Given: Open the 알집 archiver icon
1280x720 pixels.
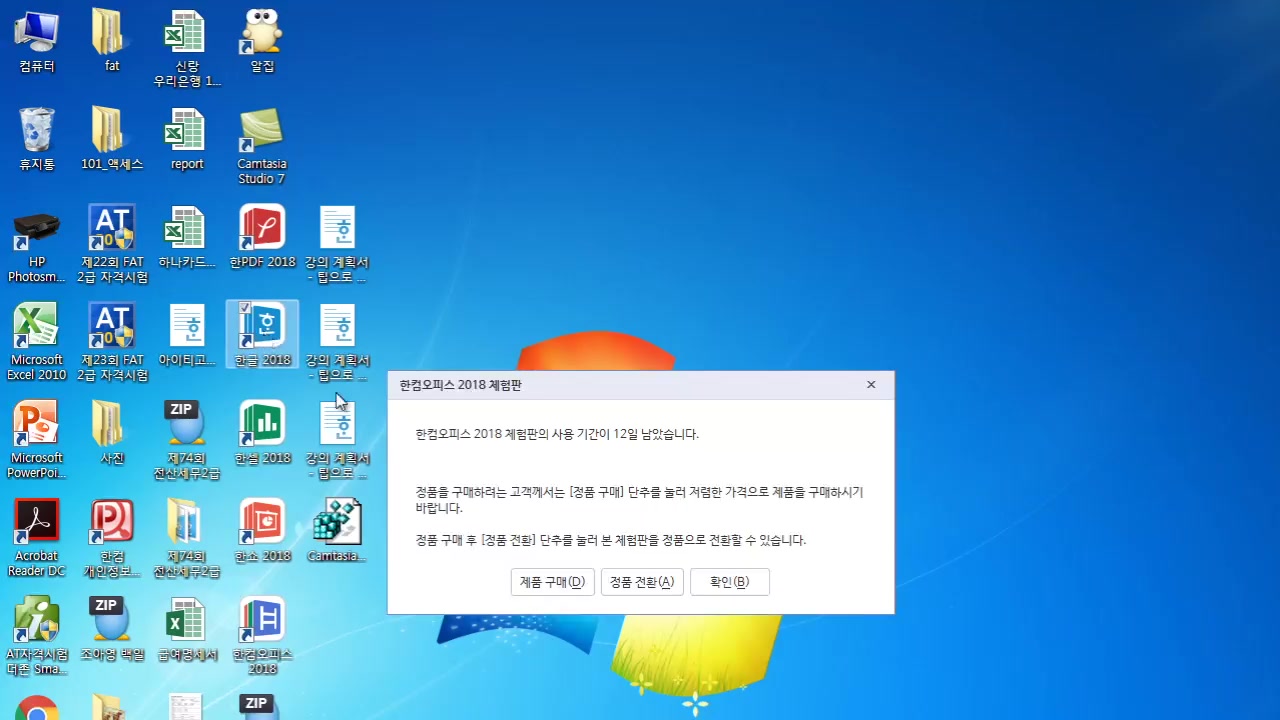Looking at the screenshot, I should click(x=261, y=30).
